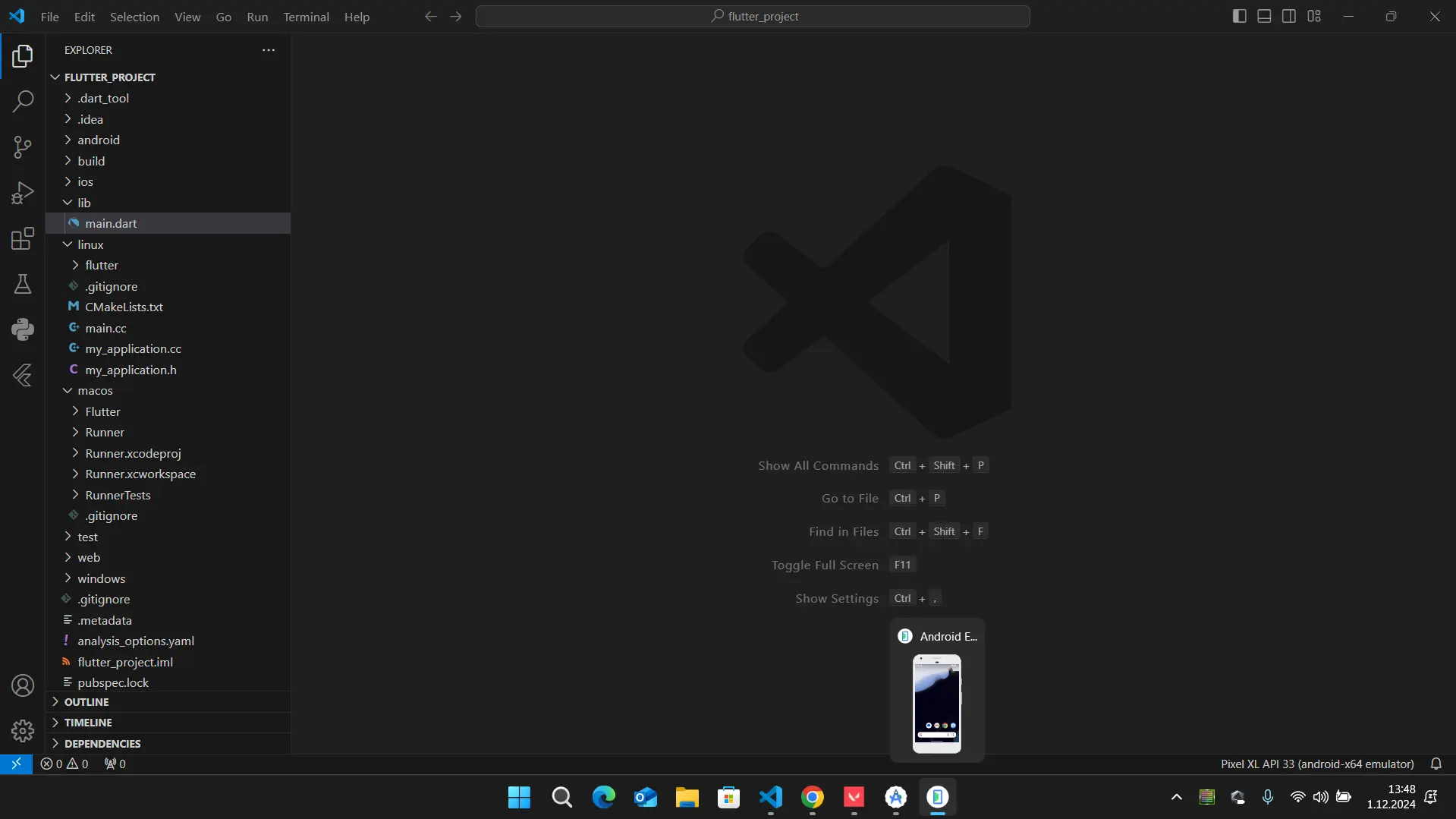Open Run and Debug view
Viewport: 1456px width, 819px height.
click(23, 193)
